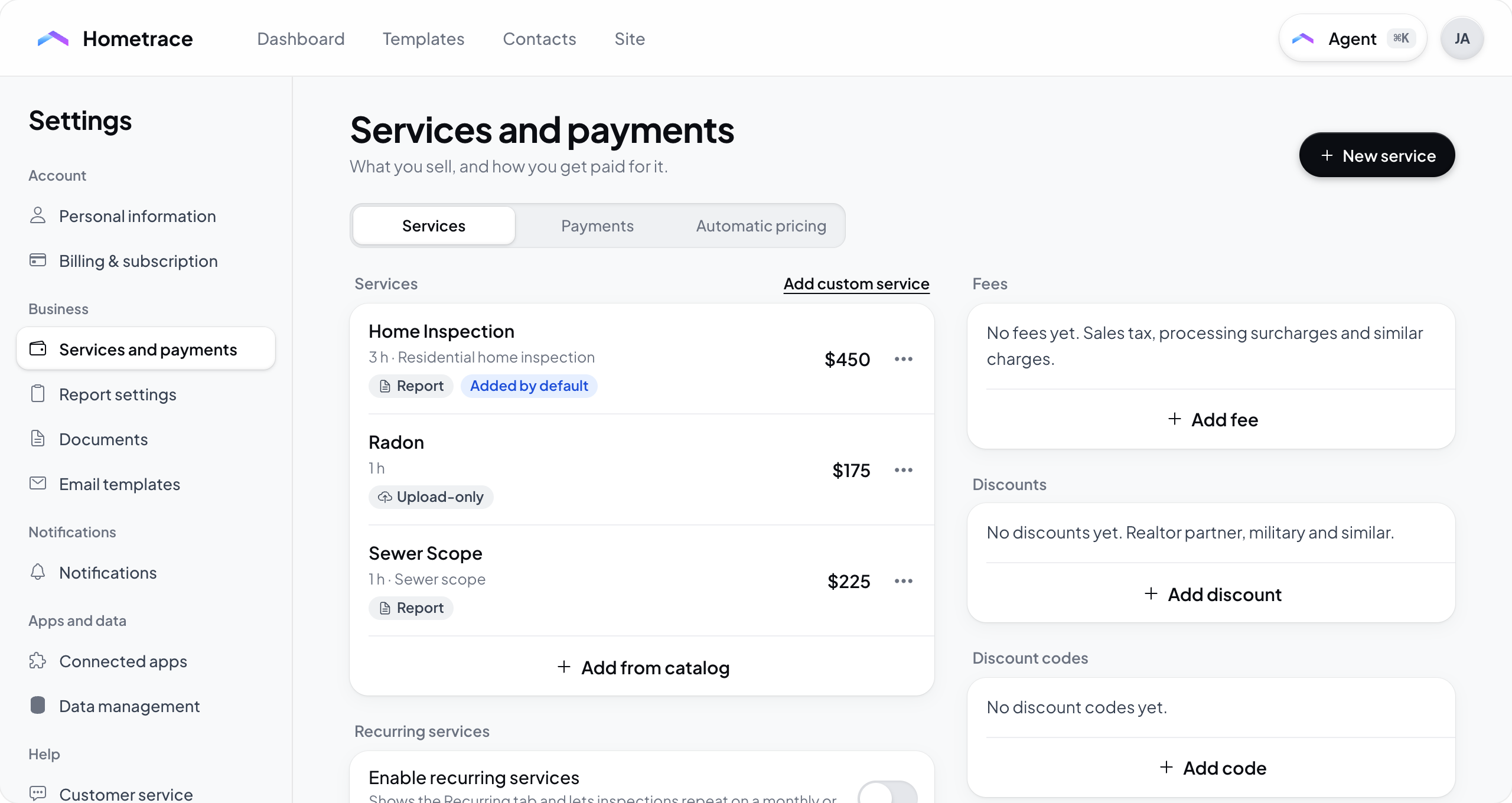Open Connected apps settings page
1512x803 pixels.
point(146,661)
